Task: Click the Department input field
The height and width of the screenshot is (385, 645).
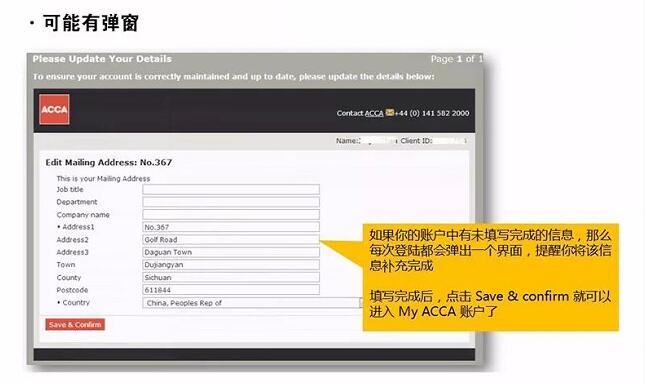Action: (231, 202)
